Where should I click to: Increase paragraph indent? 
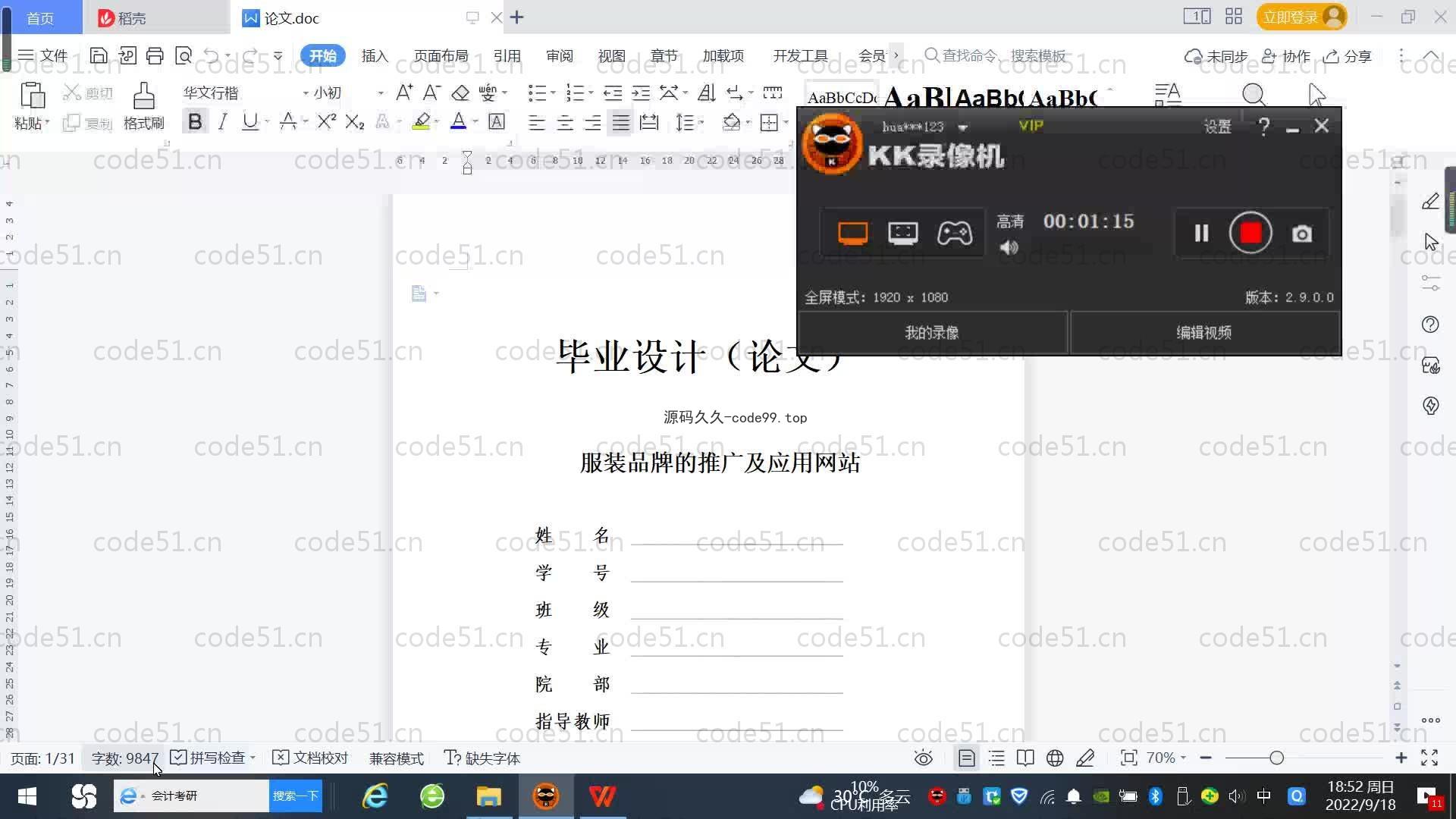[641, 93]
